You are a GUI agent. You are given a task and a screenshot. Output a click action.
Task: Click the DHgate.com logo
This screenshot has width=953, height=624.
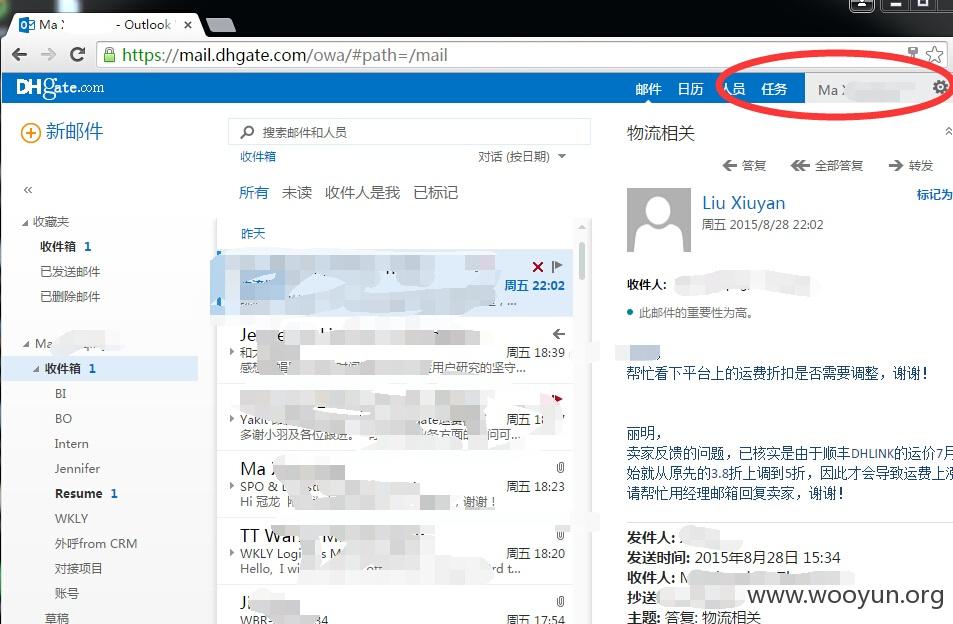pos(60,88)
